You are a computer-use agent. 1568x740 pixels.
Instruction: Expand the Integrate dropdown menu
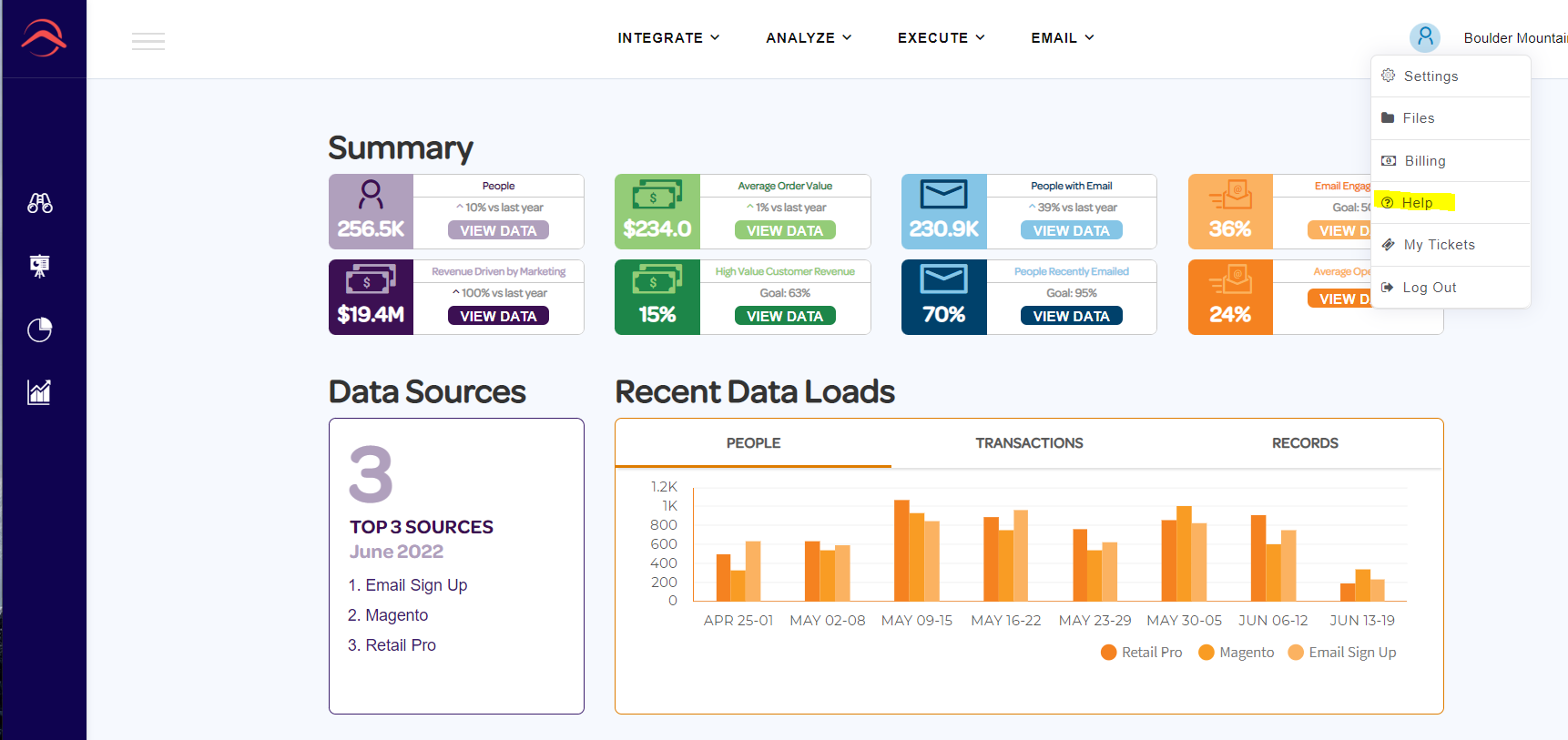click(668, 37)
